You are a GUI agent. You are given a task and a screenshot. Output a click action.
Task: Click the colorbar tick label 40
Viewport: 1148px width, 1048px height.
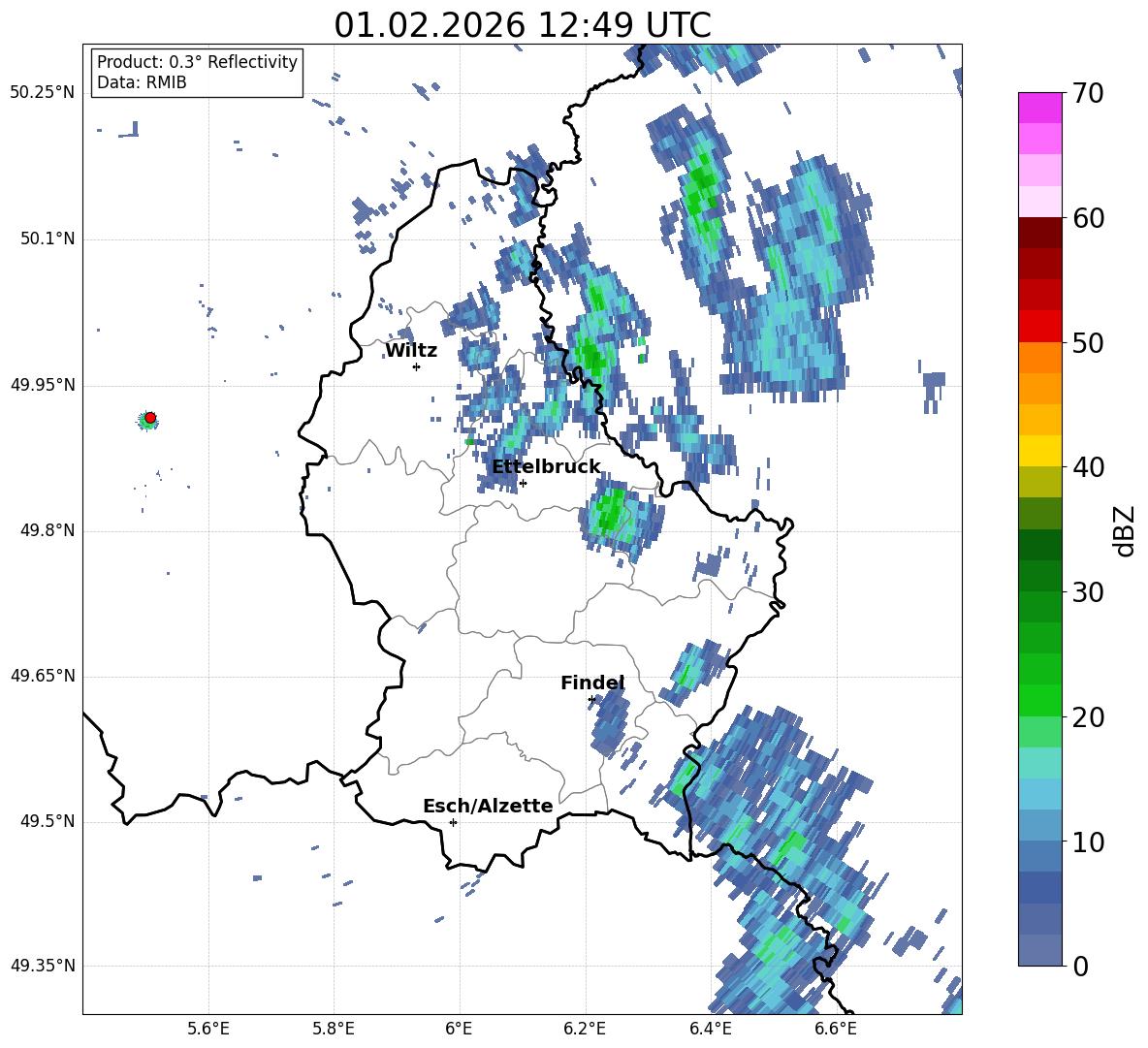coord(1088,467)
